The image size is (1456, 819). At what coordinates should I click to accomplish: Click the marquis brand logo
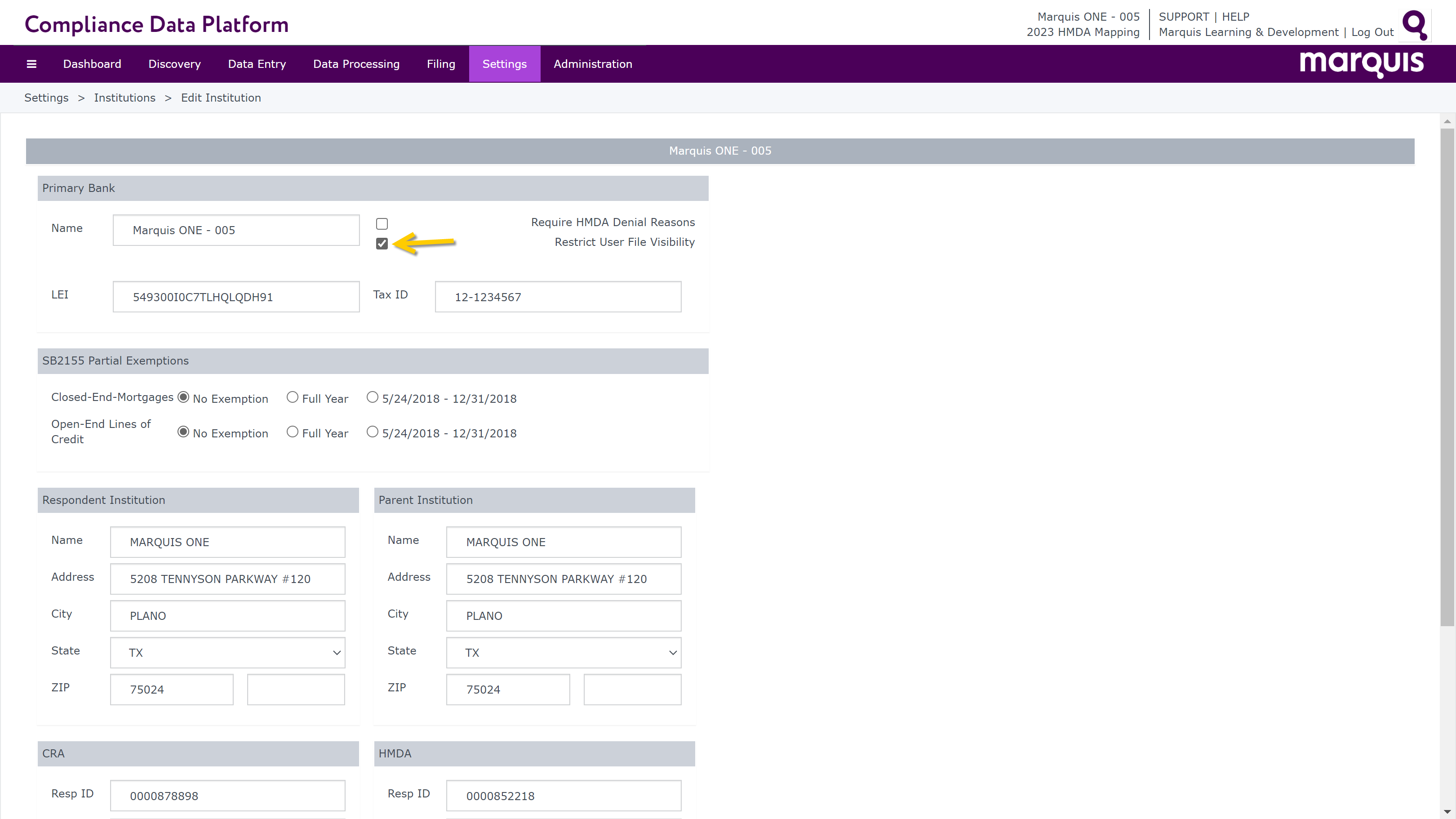point(1362,64)
